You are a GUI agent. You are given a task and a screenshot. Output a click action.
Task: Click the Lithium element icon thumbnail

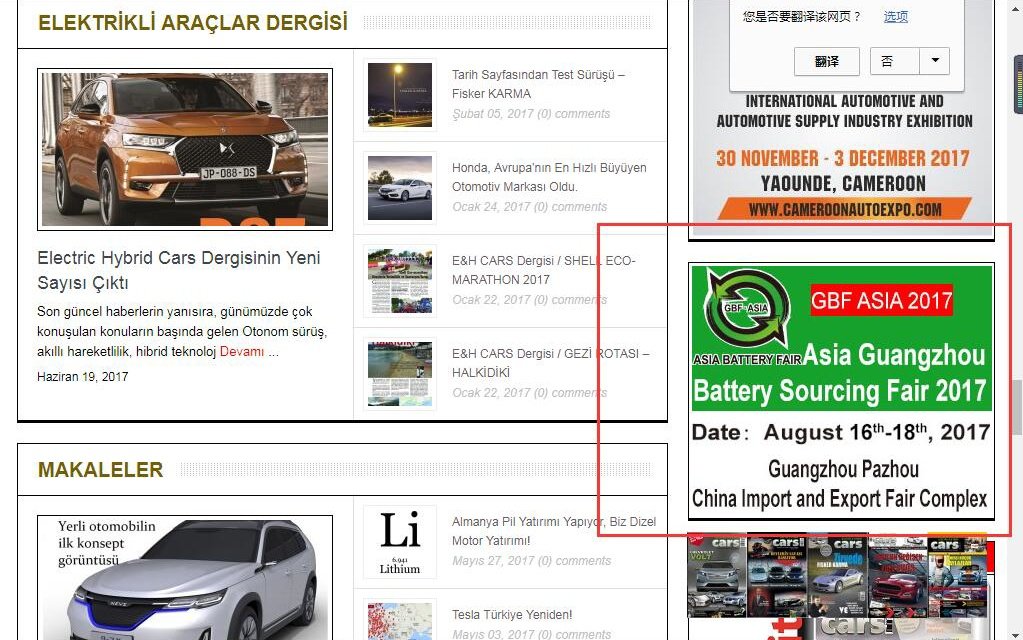pos(399,541)
